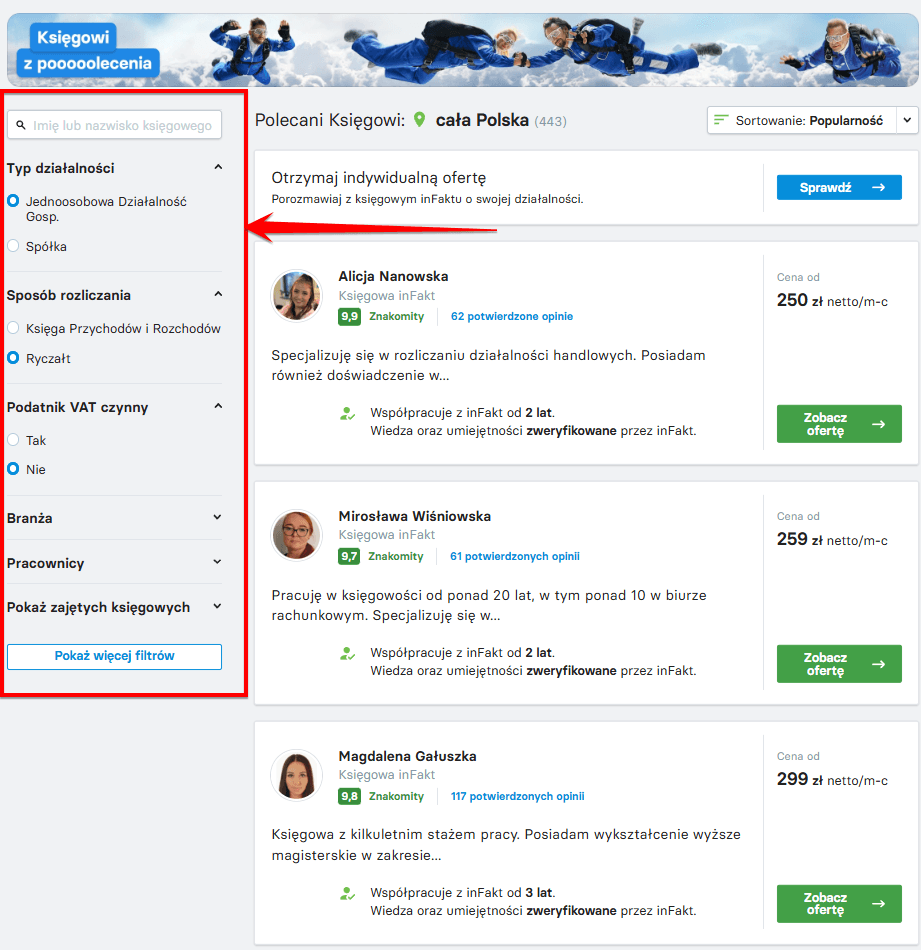Select the Ryczałt radio option
This screenshot has height=950, width=921.
(13, 357)
